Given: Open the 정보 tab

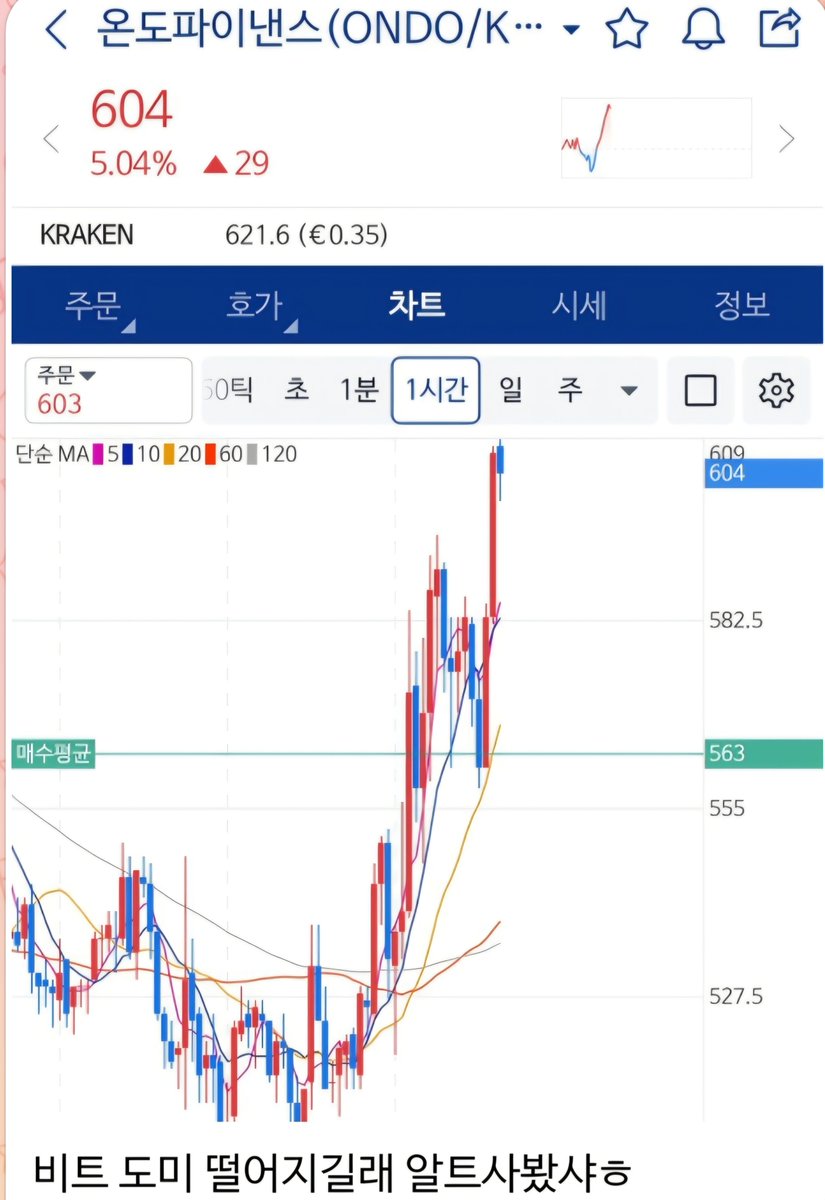Looking at the screenshot, I should click(x=741, y=305).
